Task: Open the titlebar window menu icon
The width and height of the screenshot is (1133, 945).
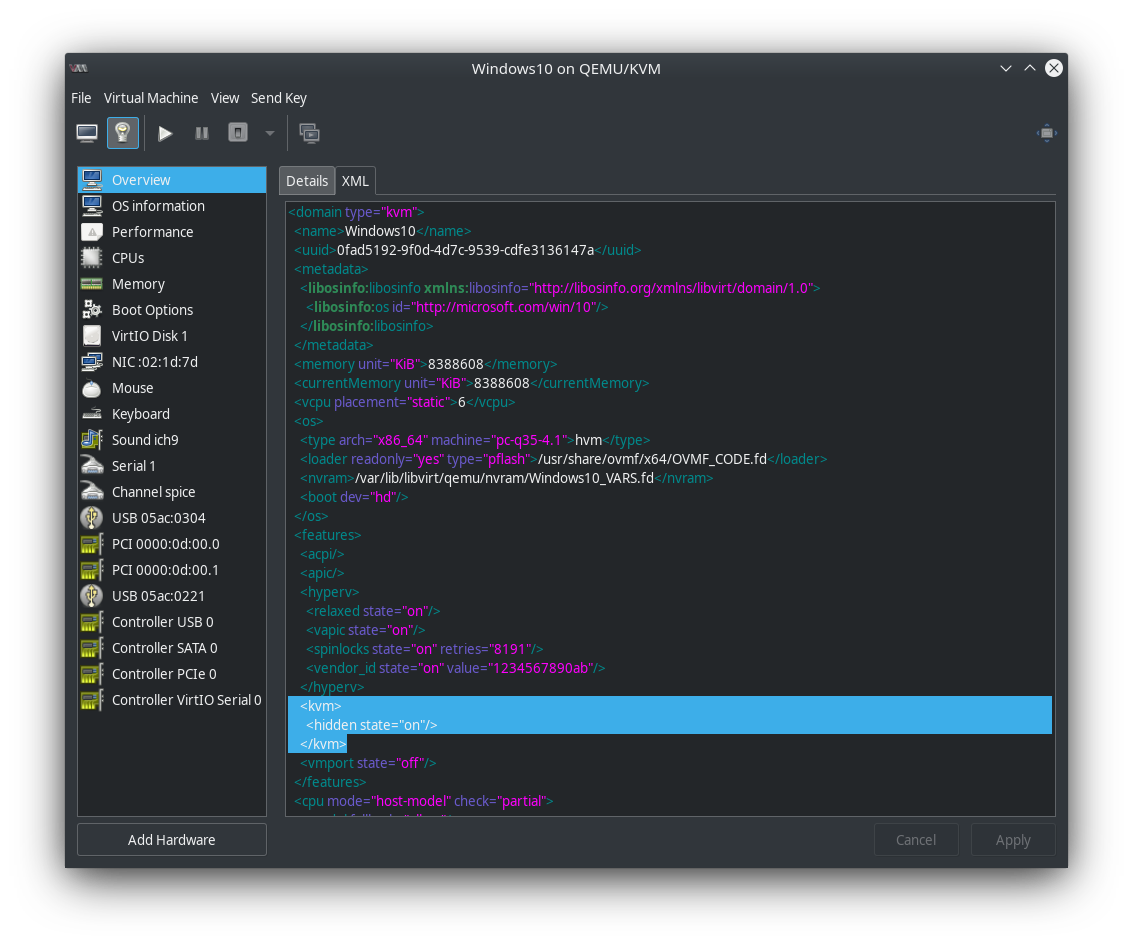Action: [x=79, y=69]
